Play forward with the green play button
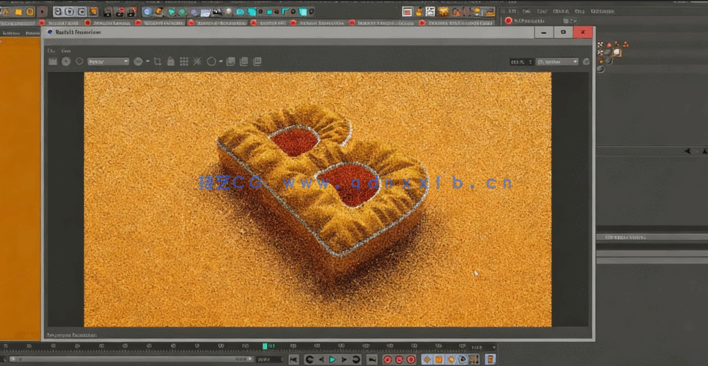 tap(332, 360)
